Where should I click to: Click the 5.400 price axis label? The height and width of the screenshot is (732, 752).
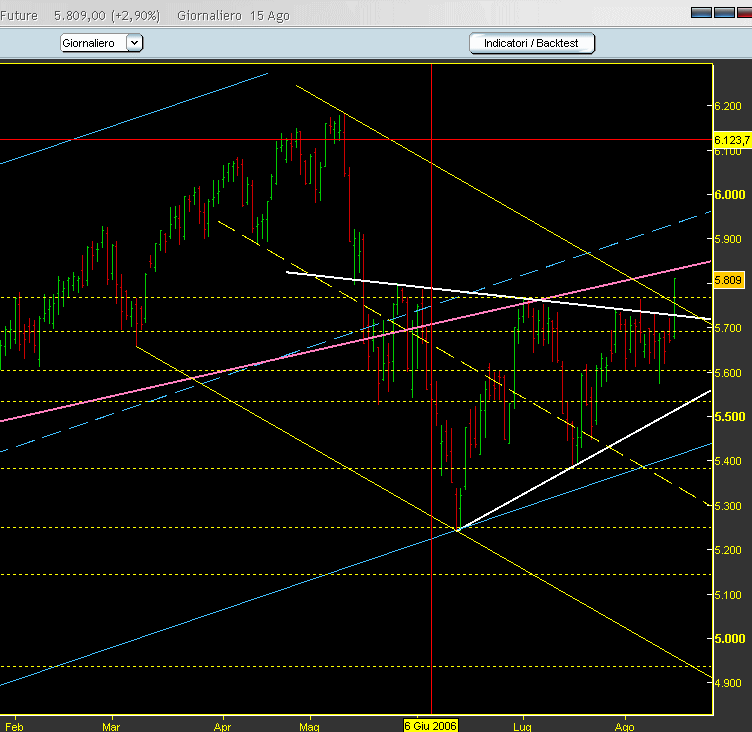point(728,461)
